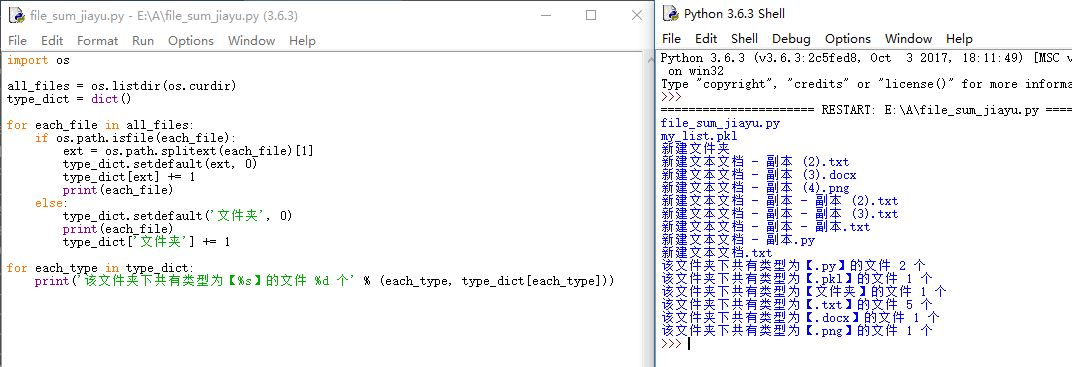Open Options menu in editor window

[191, 40]
